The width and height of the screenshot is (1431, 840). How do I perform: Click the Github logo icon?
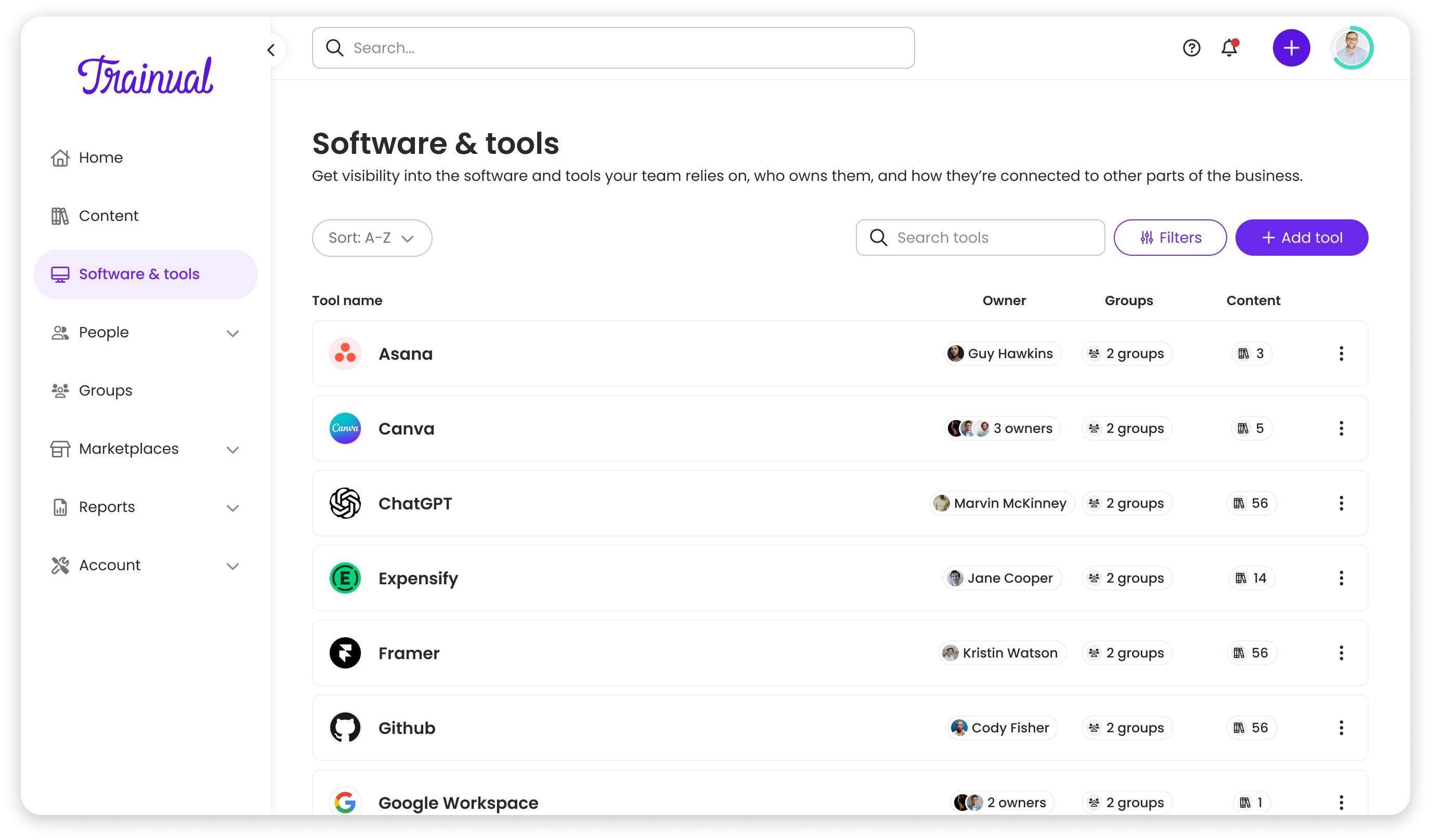[x=345, y=728]
